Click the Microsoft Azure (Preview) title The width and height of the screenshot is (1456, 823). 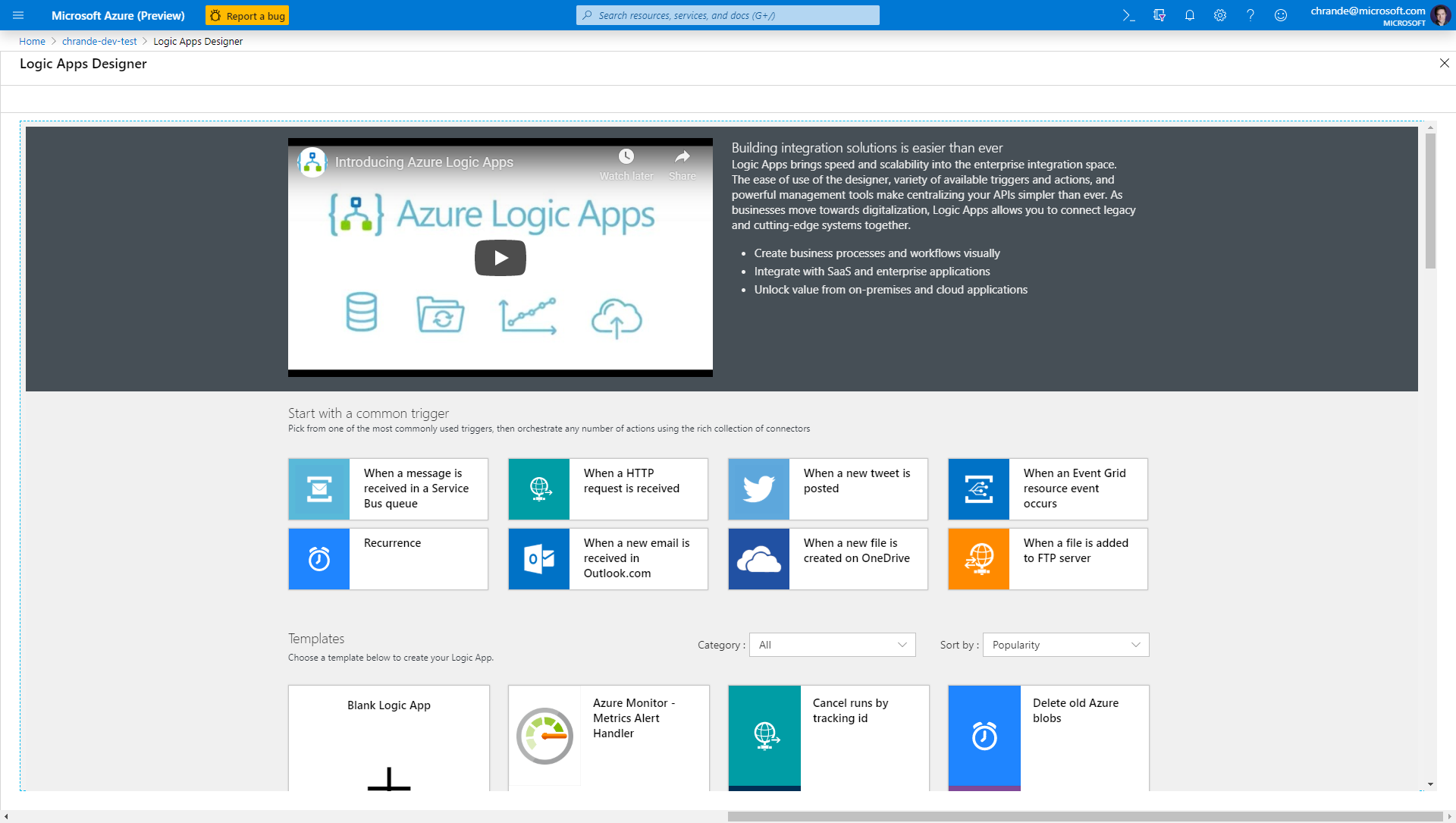point(118,15)
